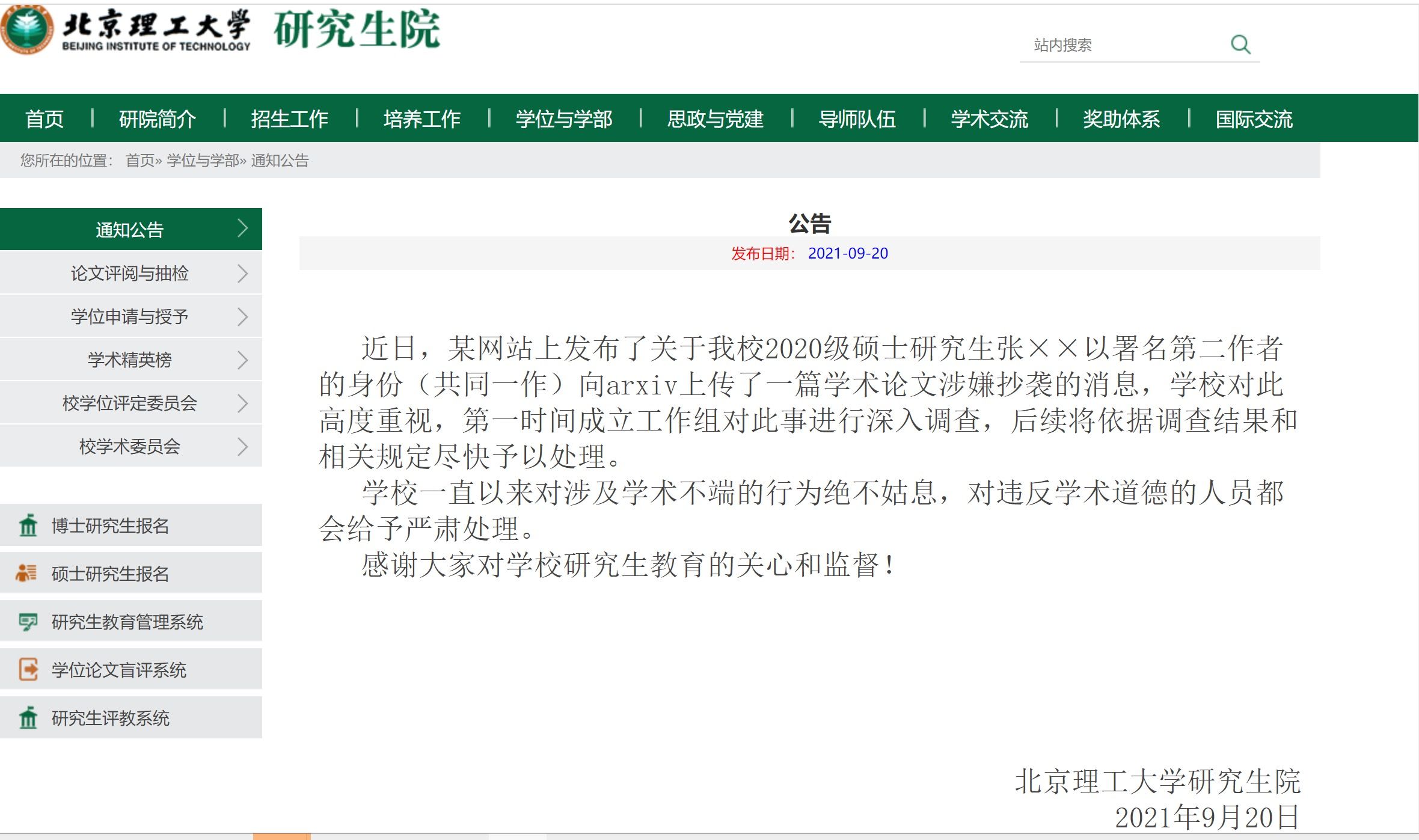Select 校学术委员会 in the sidebar
The height and width of the screenshot is (840, 1419).
coord(131,446)
